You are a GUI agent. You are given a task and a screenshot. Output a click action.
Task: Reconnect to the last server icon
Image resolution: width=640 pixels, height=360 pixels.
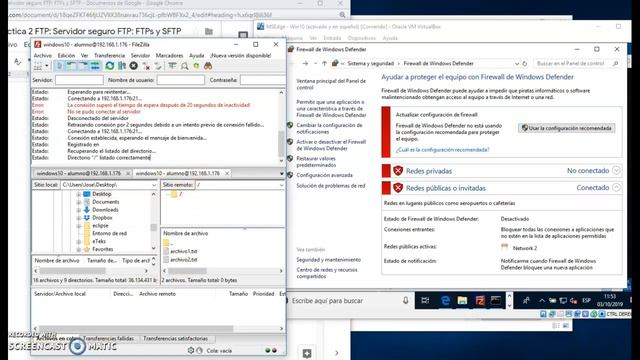click(158, 66)
